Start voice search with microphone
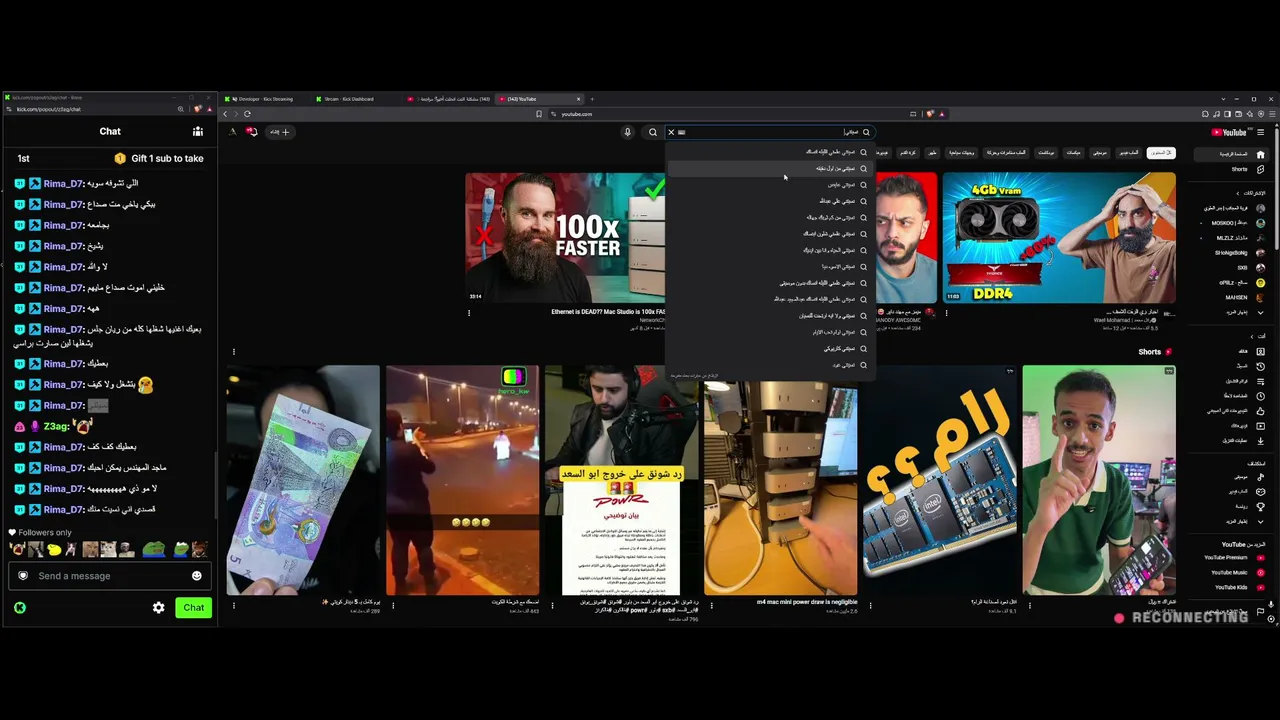Viewport: 1280px width, 720px height. click(628, 132)
